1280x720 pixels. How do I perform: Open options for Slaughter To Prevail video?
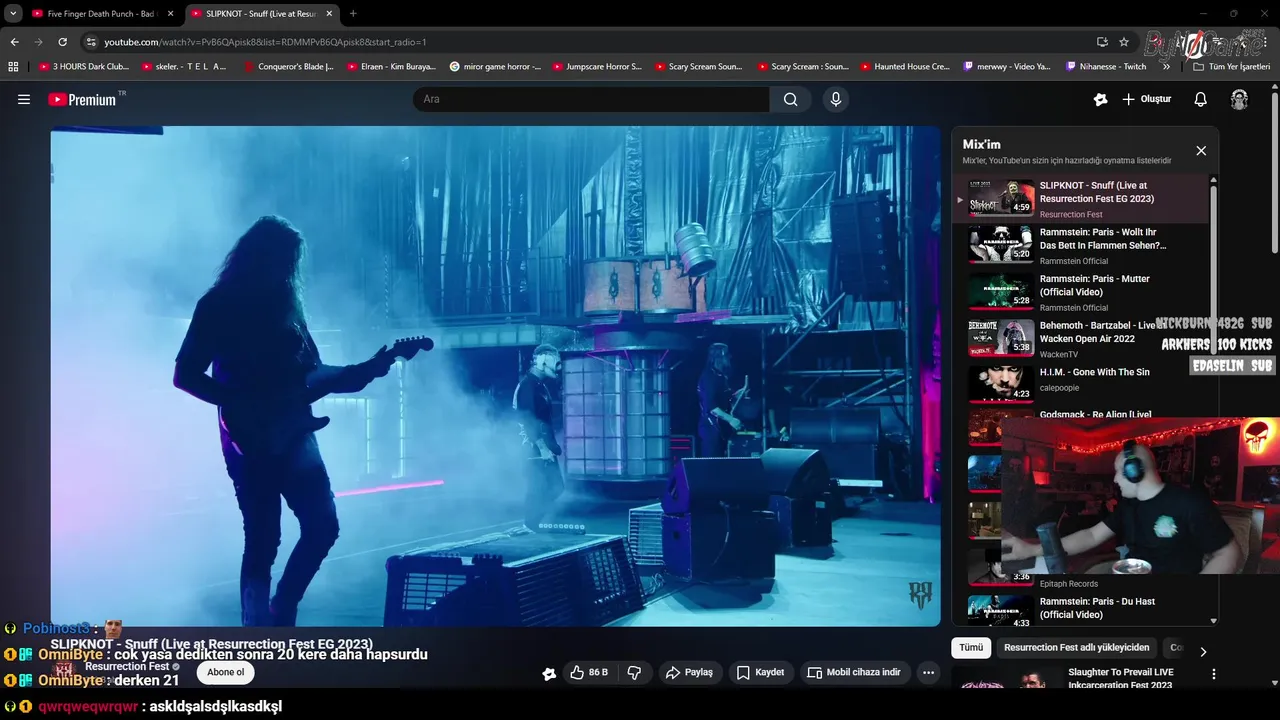[1214, 674]
